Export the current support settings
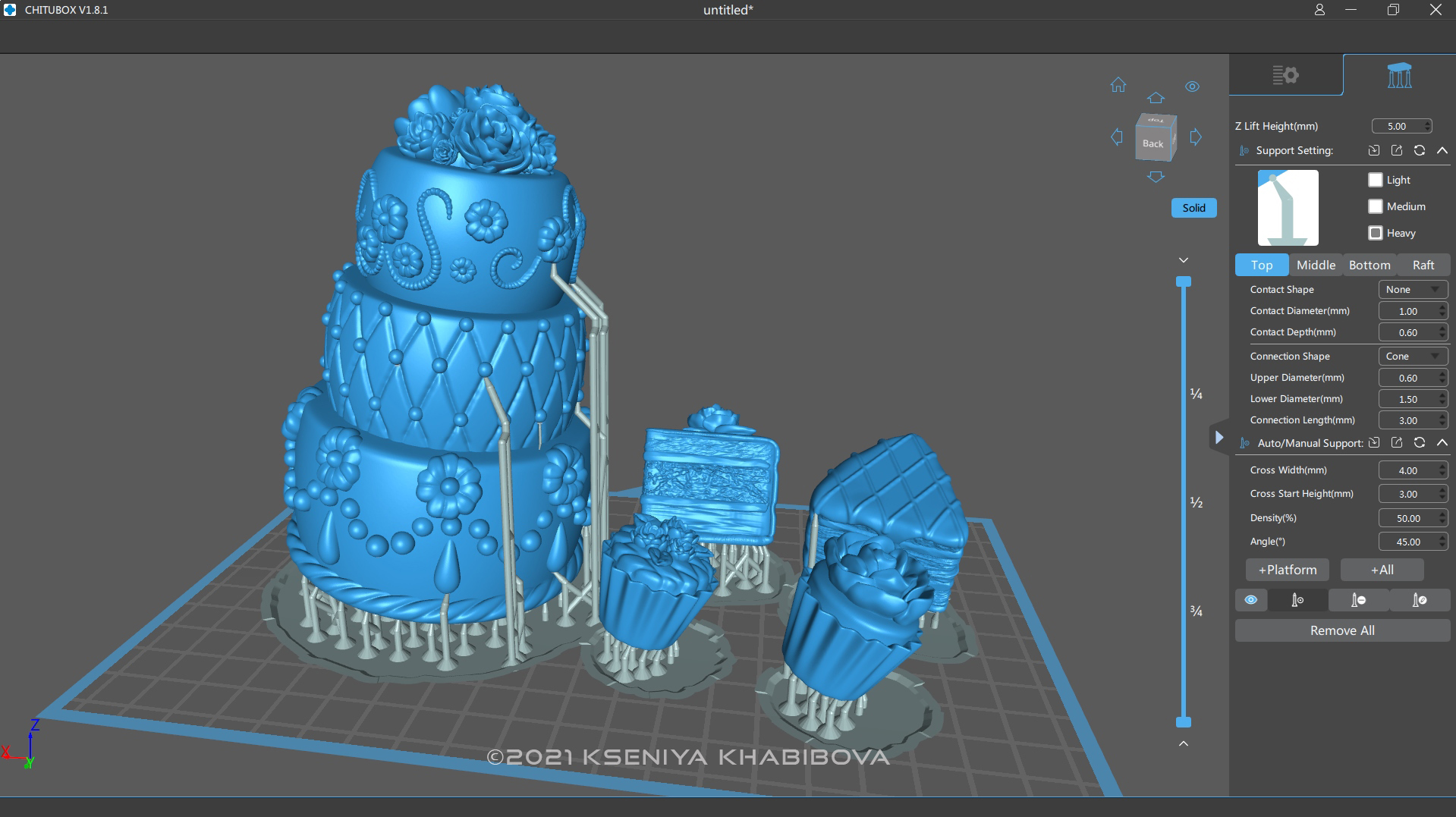The height and width of the screenshot is (817, 1456). tap(1397, 150)
